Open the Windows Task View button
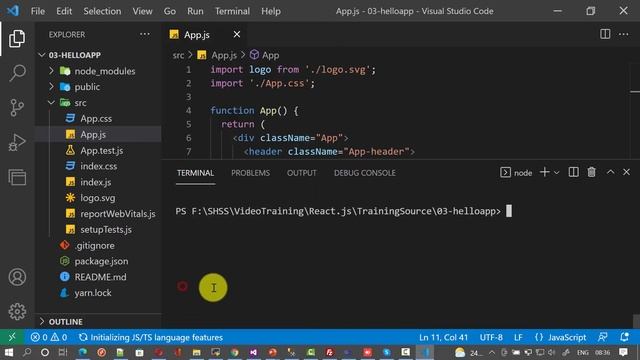640x360 pixels. 62,352
